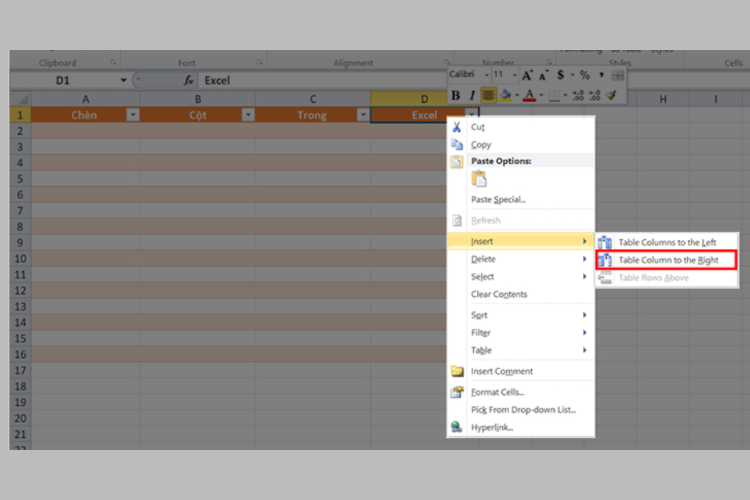Open Table submenu

(x=521, y=350)
